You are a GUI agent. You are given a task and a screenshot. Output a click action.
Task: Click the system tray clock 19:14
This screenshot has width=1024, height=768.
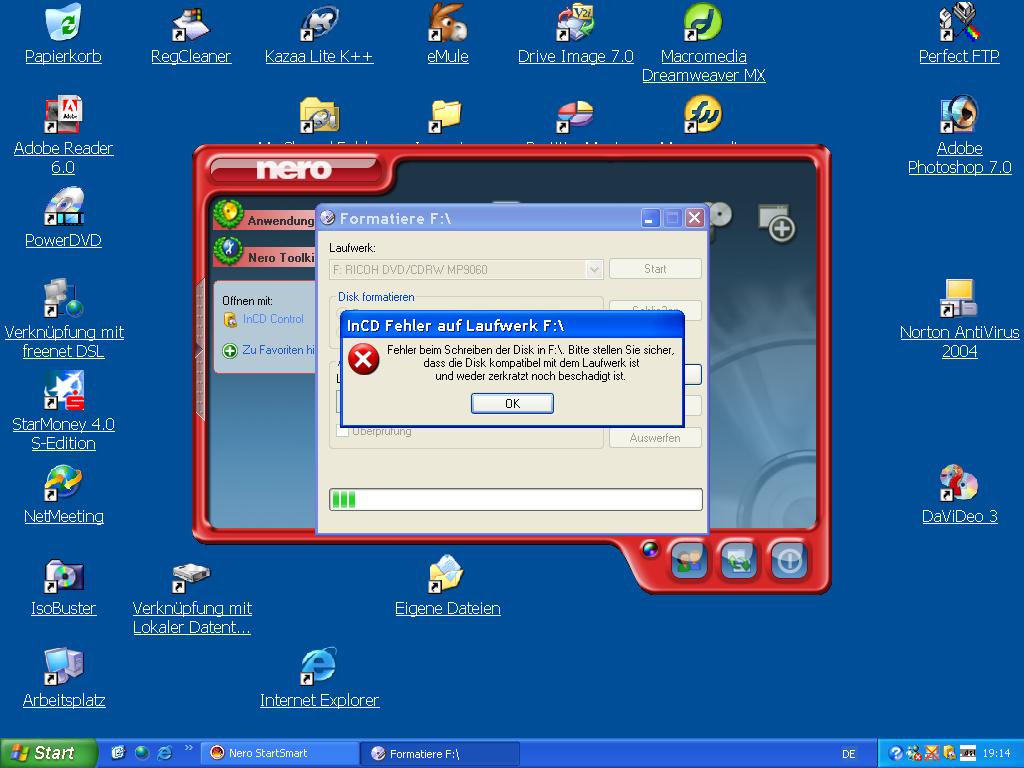pyautogui.click(x=997, y=754)
